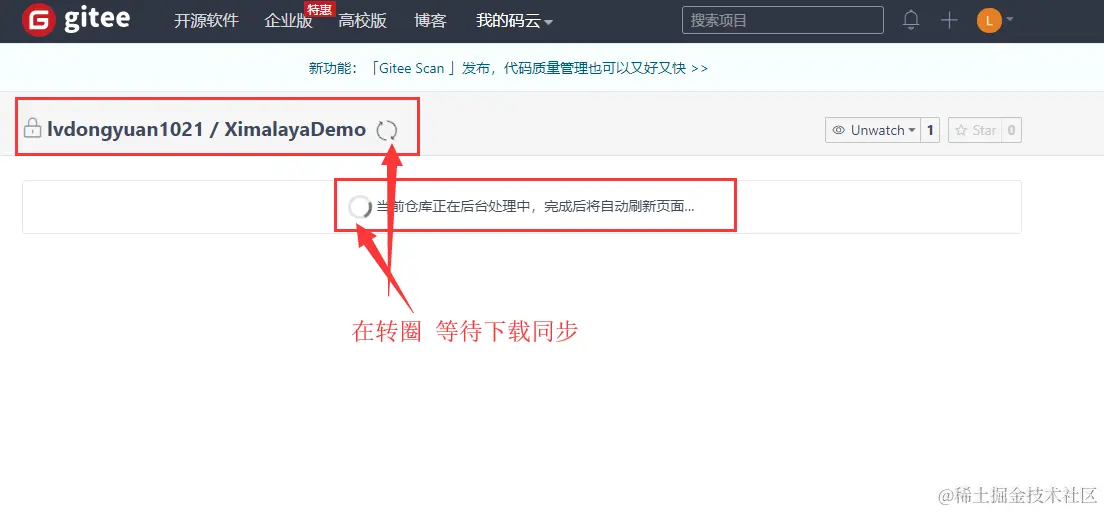
Task: Open the notifications bell icon
Action: coord(911,20)
